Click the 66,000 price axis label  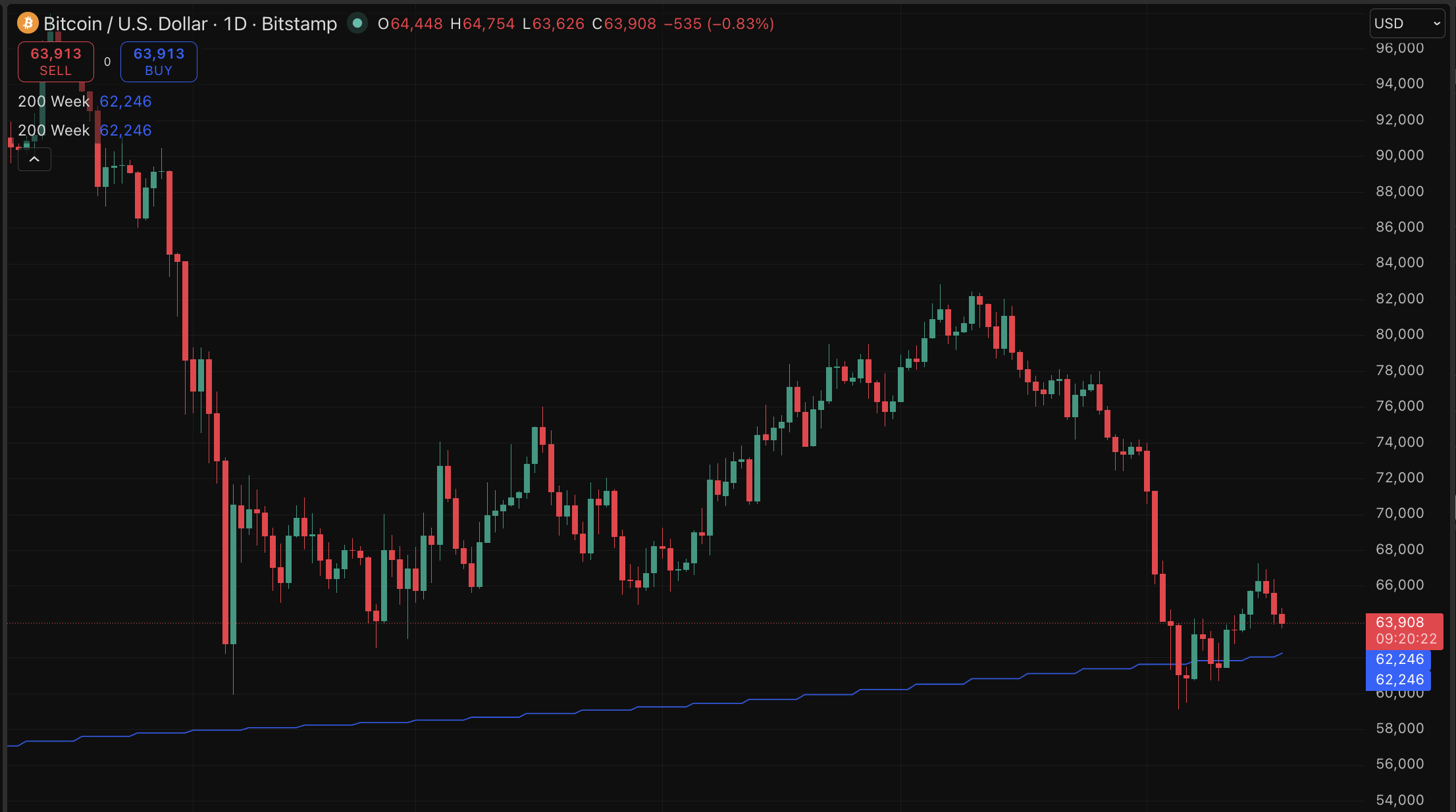click(x=1400, y=585)
